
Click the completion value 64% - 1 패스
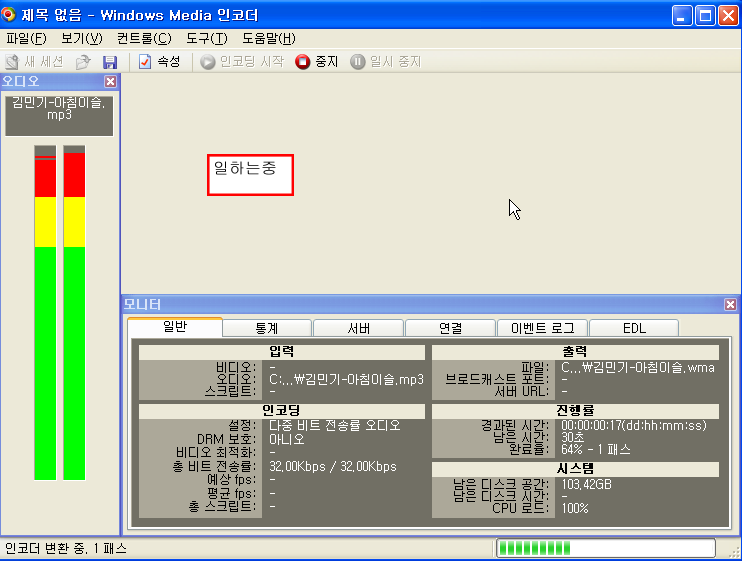(596, 449)
